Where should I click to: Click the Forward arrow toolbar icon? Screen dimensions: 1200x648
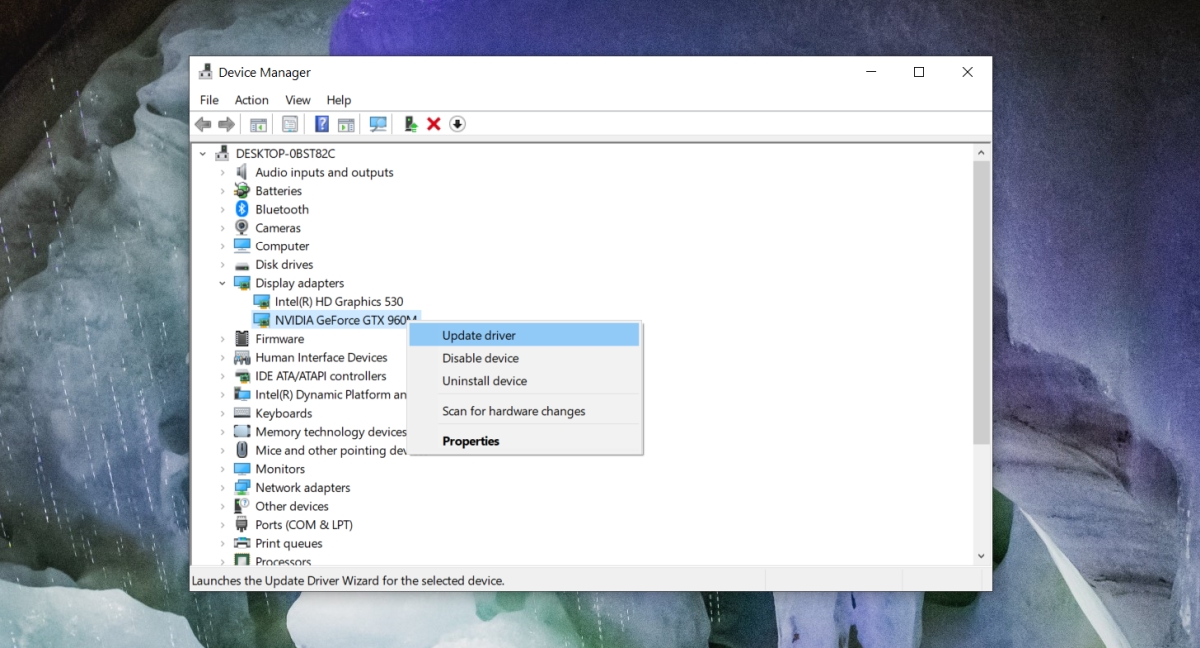click(x=226, y=124)
